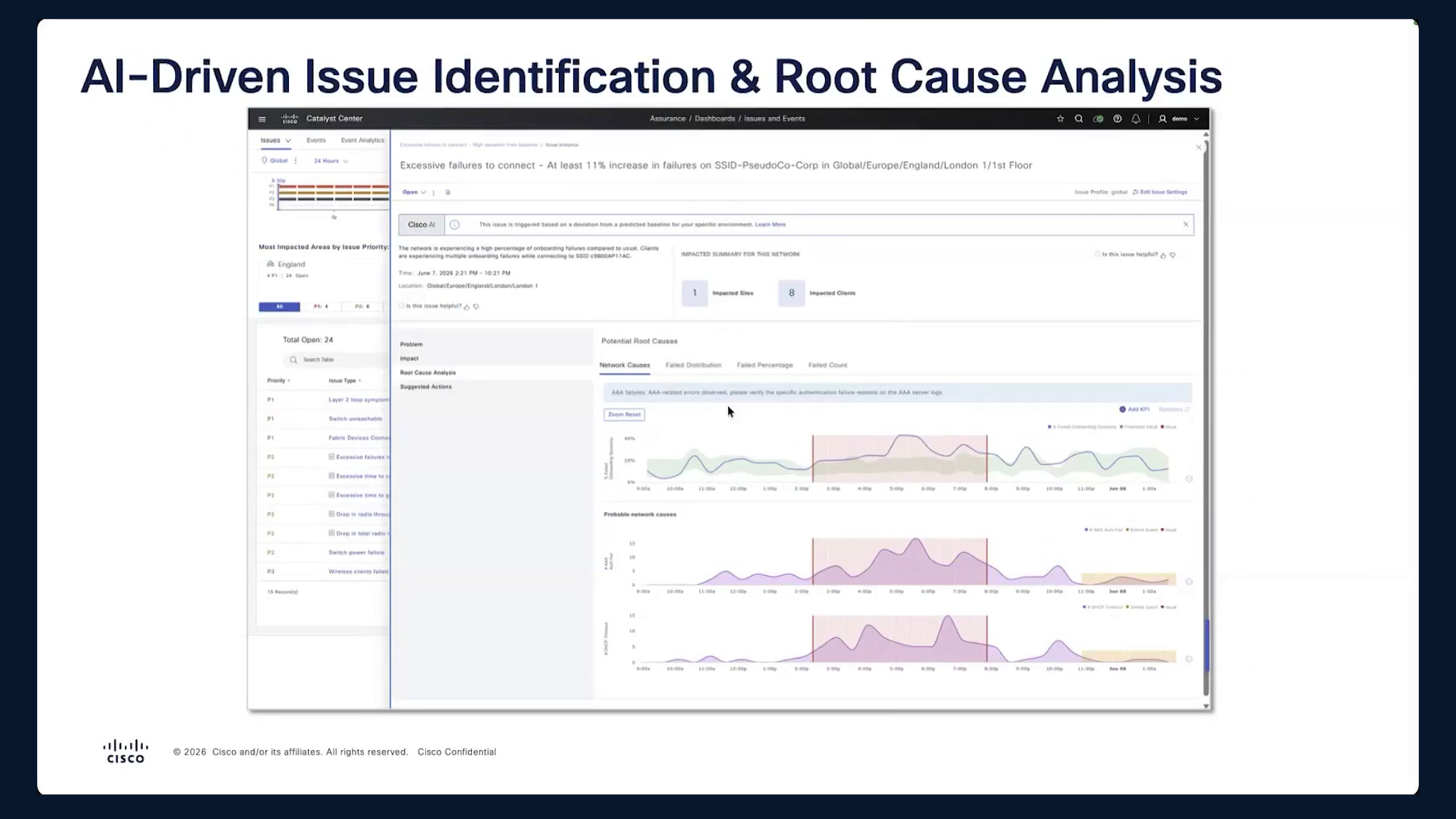Screen dimensions: 1456x819
Task: Click the Zoom Reset button
Action: click(x=624, y=415)
